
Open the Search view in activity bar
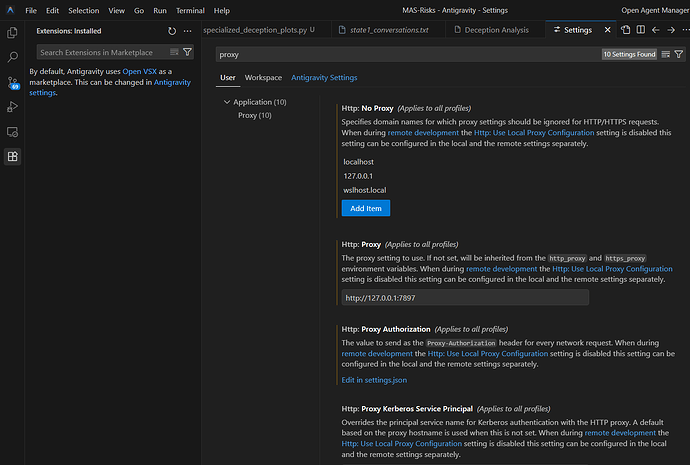12,57
